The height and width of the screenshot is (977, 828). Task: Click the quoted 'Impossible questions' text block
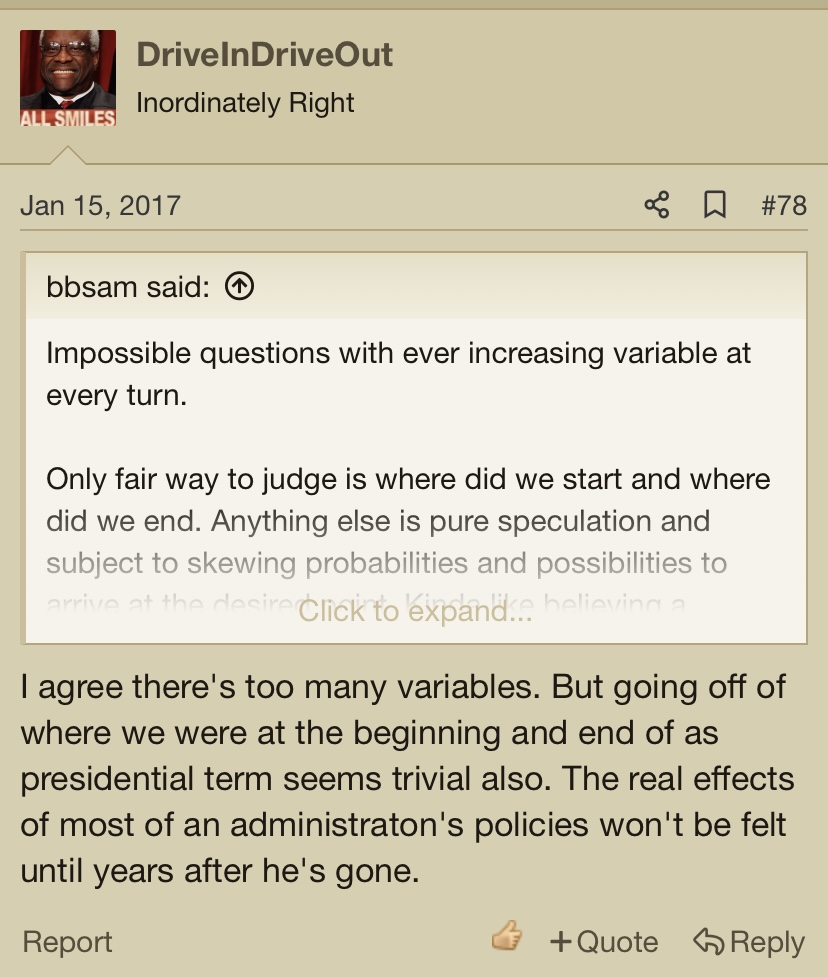click(x=398, y=374)
